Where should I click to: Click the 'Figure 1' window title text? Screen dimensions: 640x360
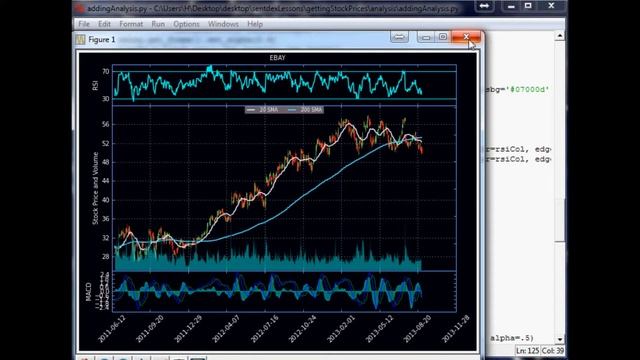[102, 40]
